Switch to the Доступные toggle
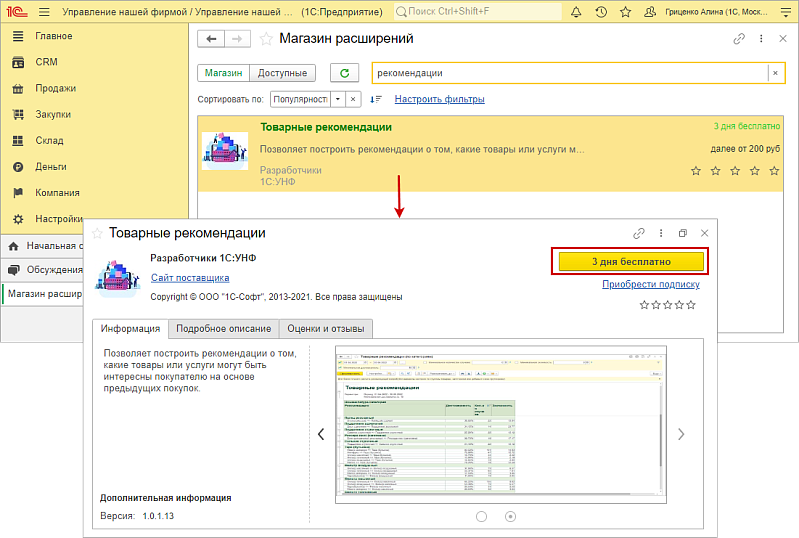This screenshot has height=538, width=799. pos(283,73)
